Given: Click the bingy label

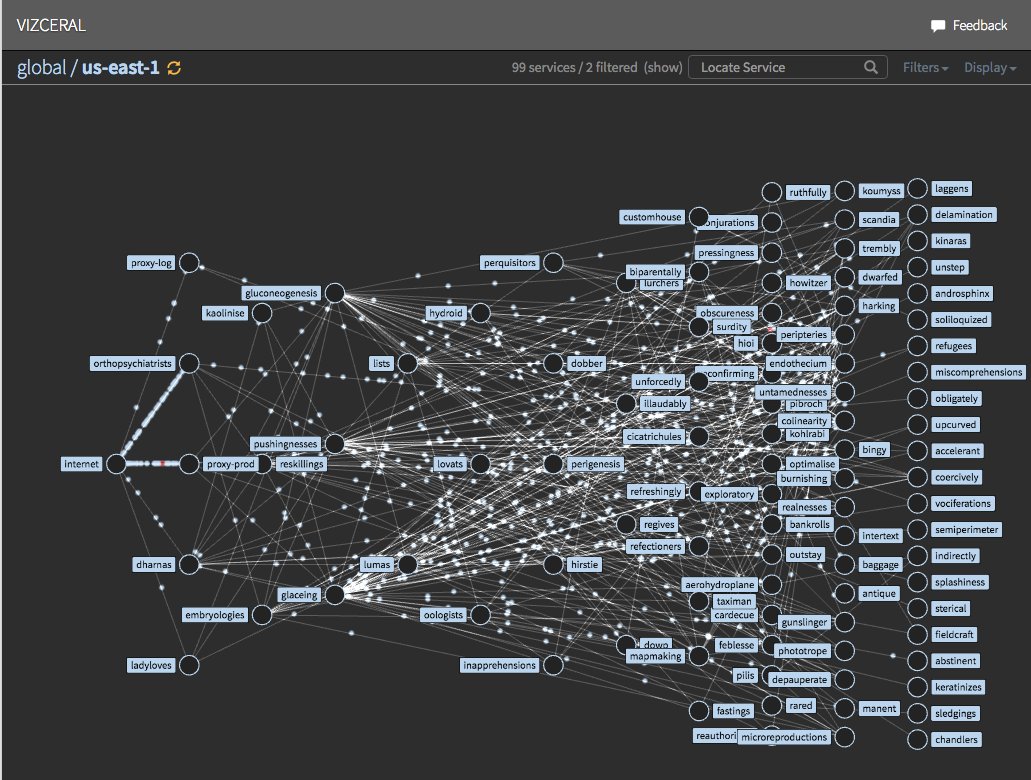Looking at the screenshot, I should pyautogui.click(x=874, y=450).
